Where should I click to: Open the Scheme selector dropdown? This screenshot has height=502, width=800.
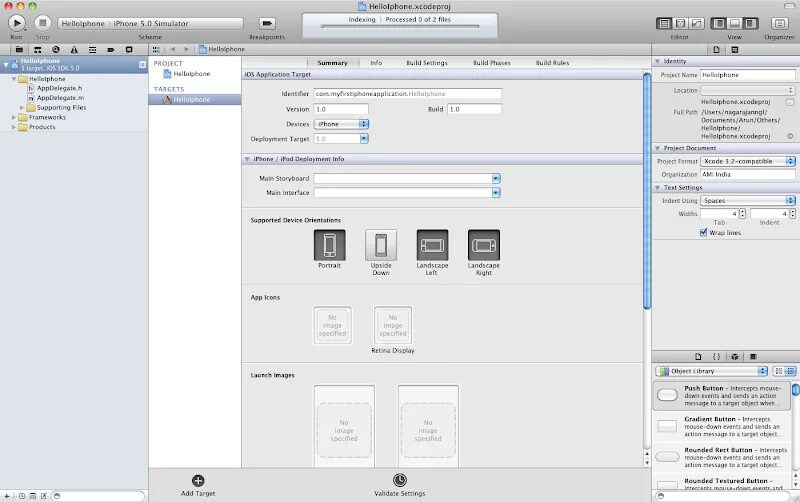click(150, 23)
